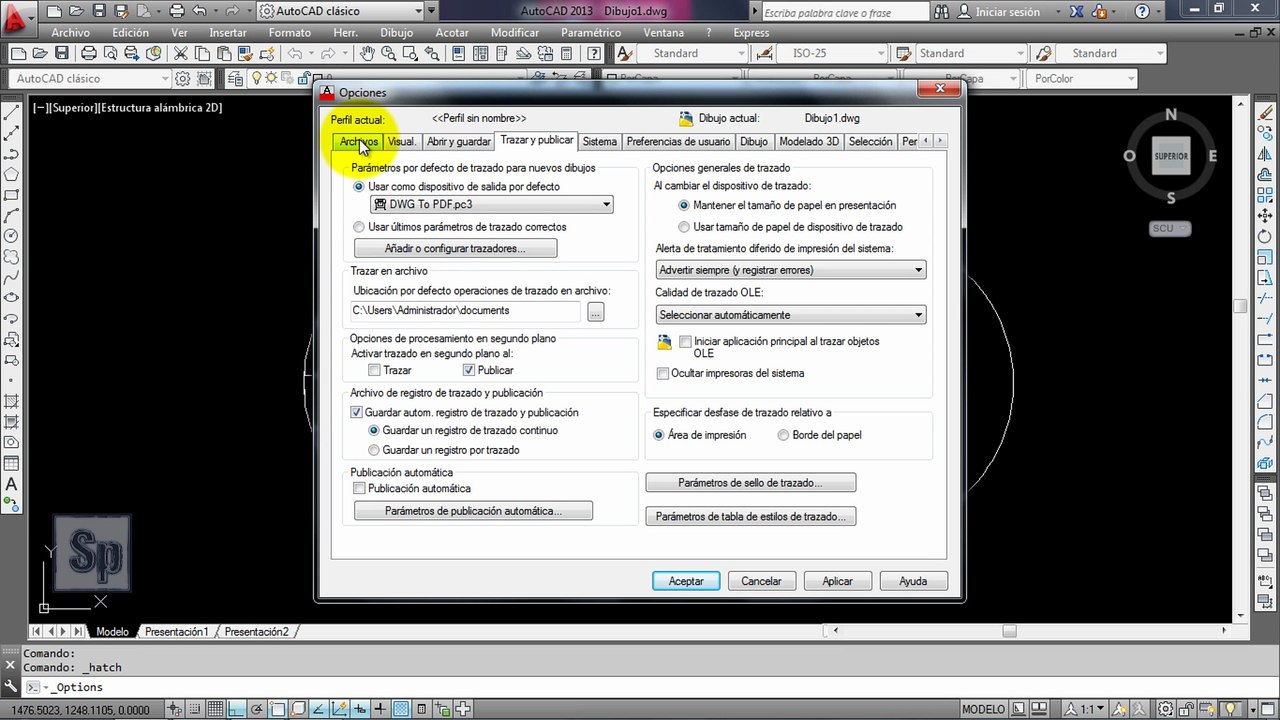Click Move tool in modify toolbar
Image resolution: width=1280 pixels, height=720 pixels.
pos(1265,216)
